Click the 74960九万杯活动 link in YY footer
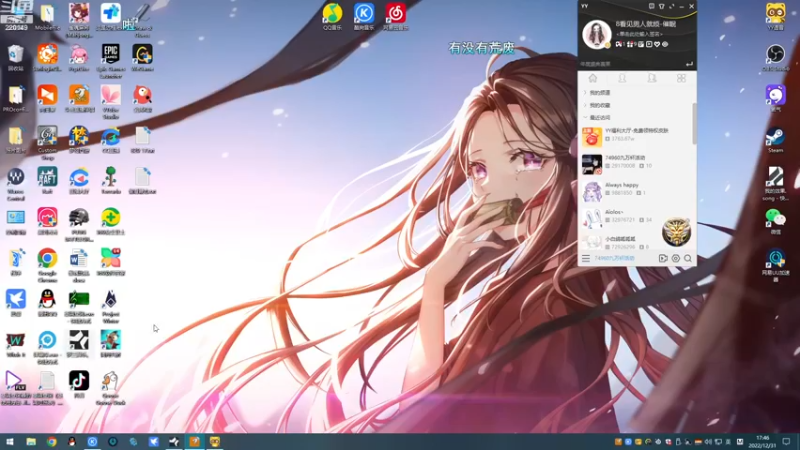This screenshot has height=450, width=800. tap(614, 259)
